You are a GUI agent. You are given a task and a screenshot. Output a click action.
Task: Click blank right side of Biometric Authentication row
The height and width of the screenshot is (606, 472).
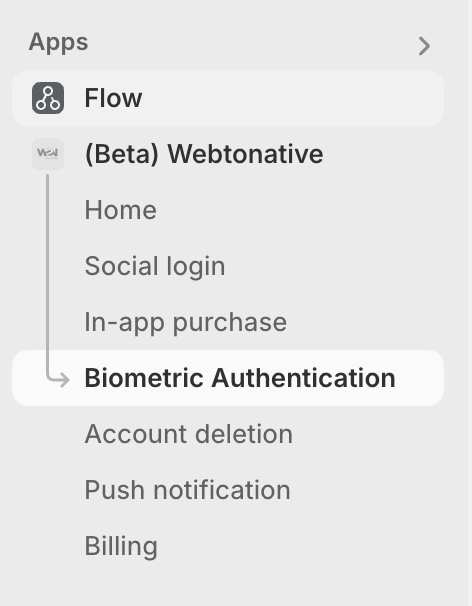(421, 378)
